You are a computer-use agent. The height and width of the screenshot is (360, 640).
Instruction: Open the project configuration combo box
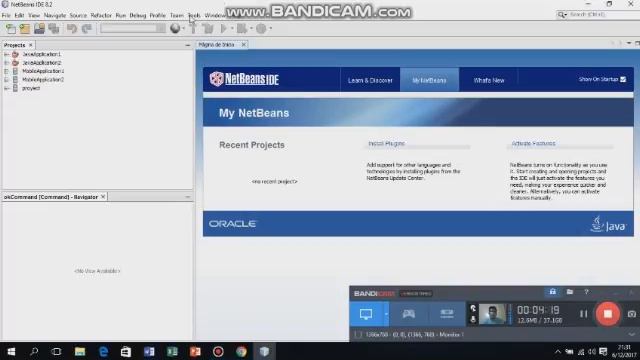point(133,28)
